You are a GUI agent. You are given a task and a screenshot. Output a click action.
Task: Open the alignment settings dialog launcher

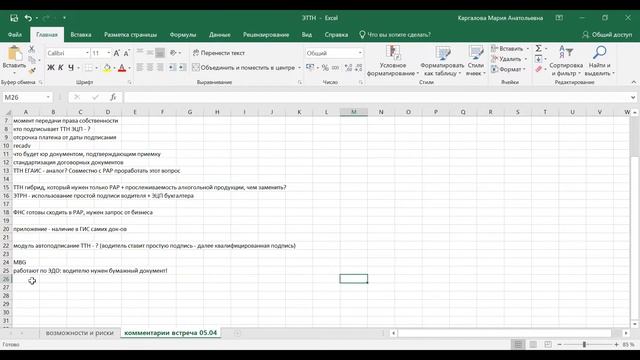coord(300,82)
